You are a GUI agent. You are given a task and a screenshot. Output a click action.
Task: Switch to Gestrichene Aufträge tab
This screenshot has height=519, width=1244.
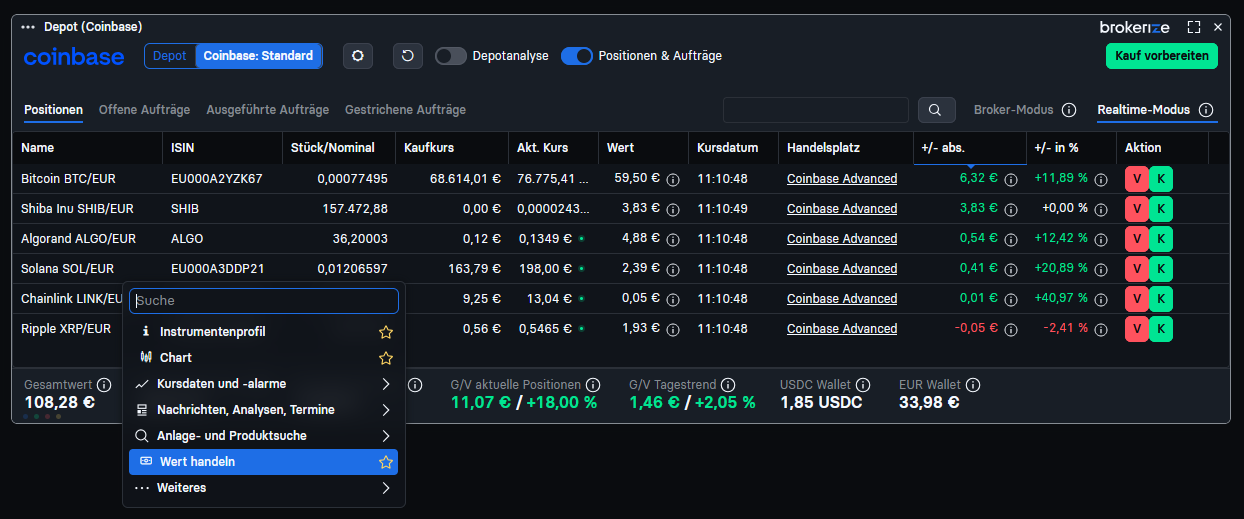[x=405, y=110]
